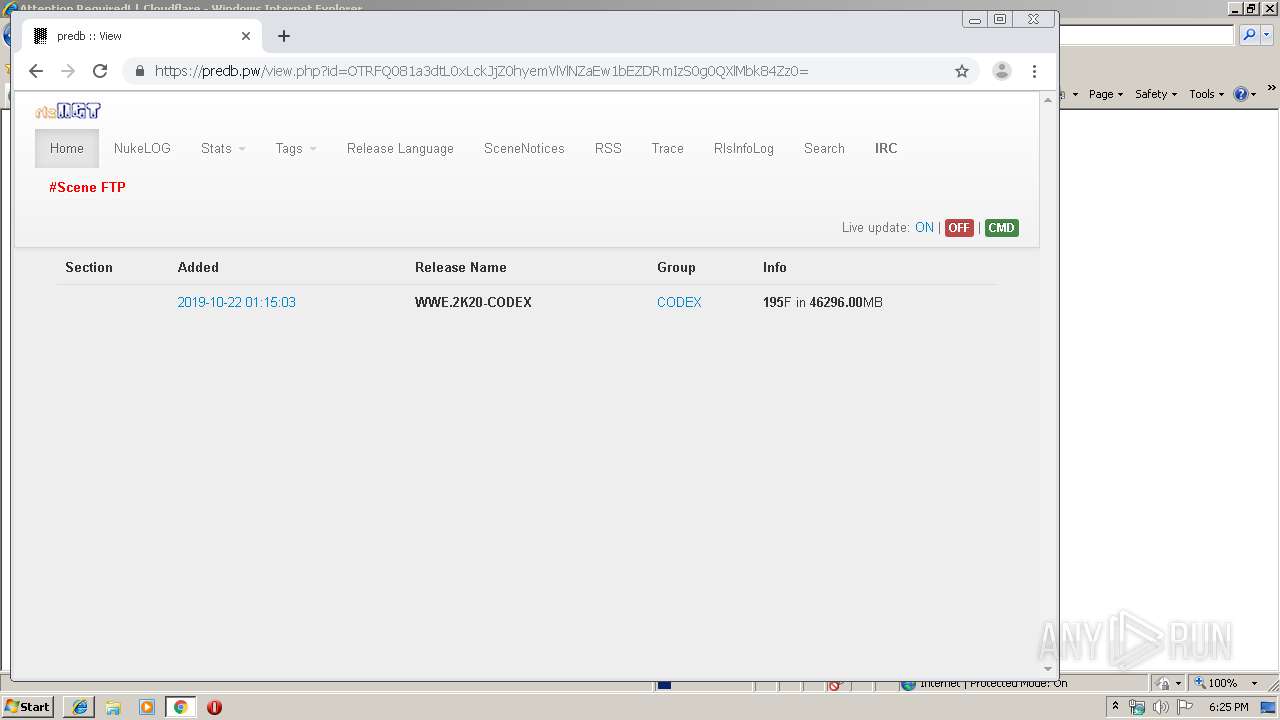Click the red Opera taskbar icon

tap(214, 707)
